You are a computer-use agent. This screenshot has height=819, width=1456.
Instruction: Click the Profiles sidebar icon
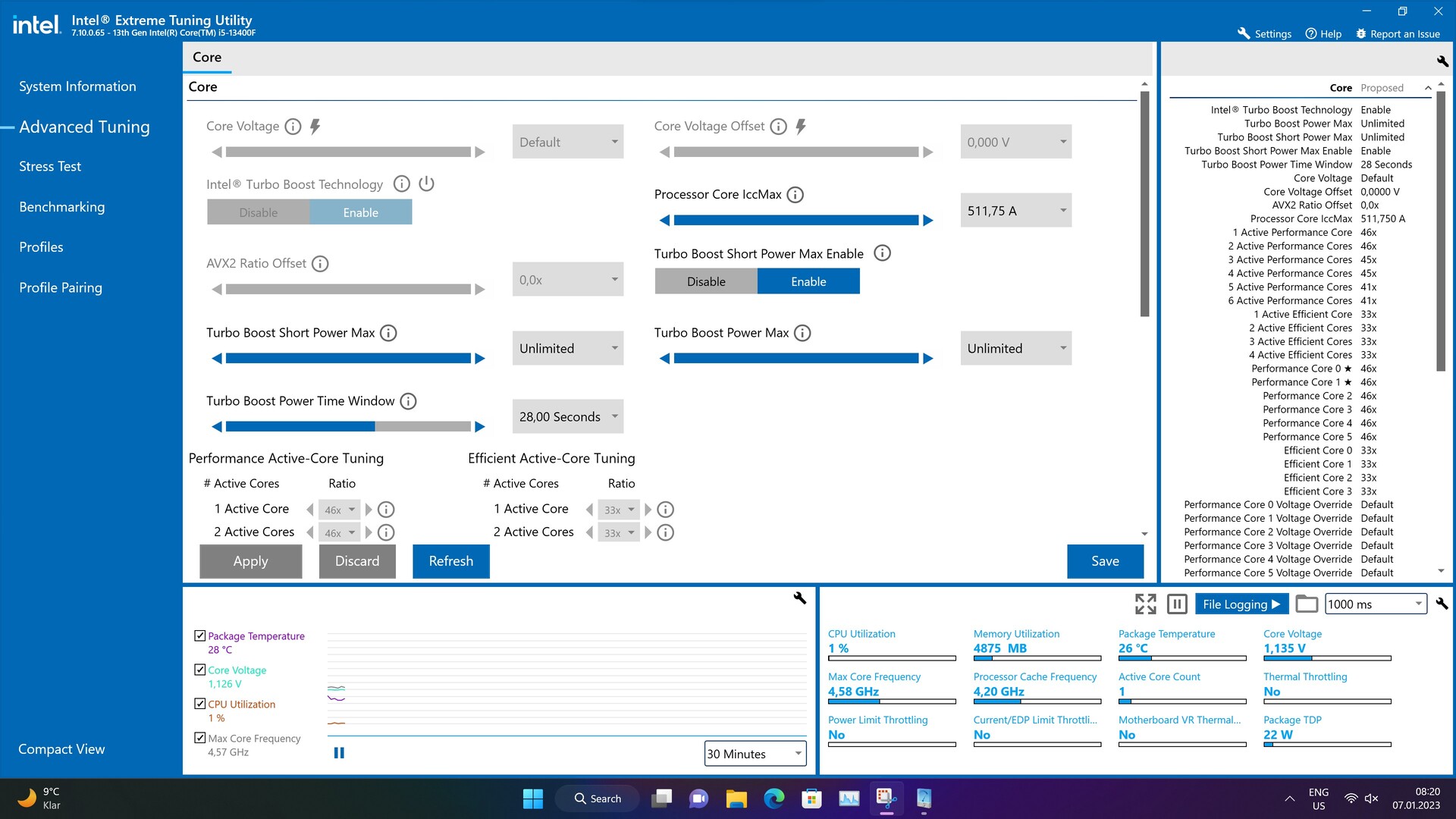pos(40,246)
